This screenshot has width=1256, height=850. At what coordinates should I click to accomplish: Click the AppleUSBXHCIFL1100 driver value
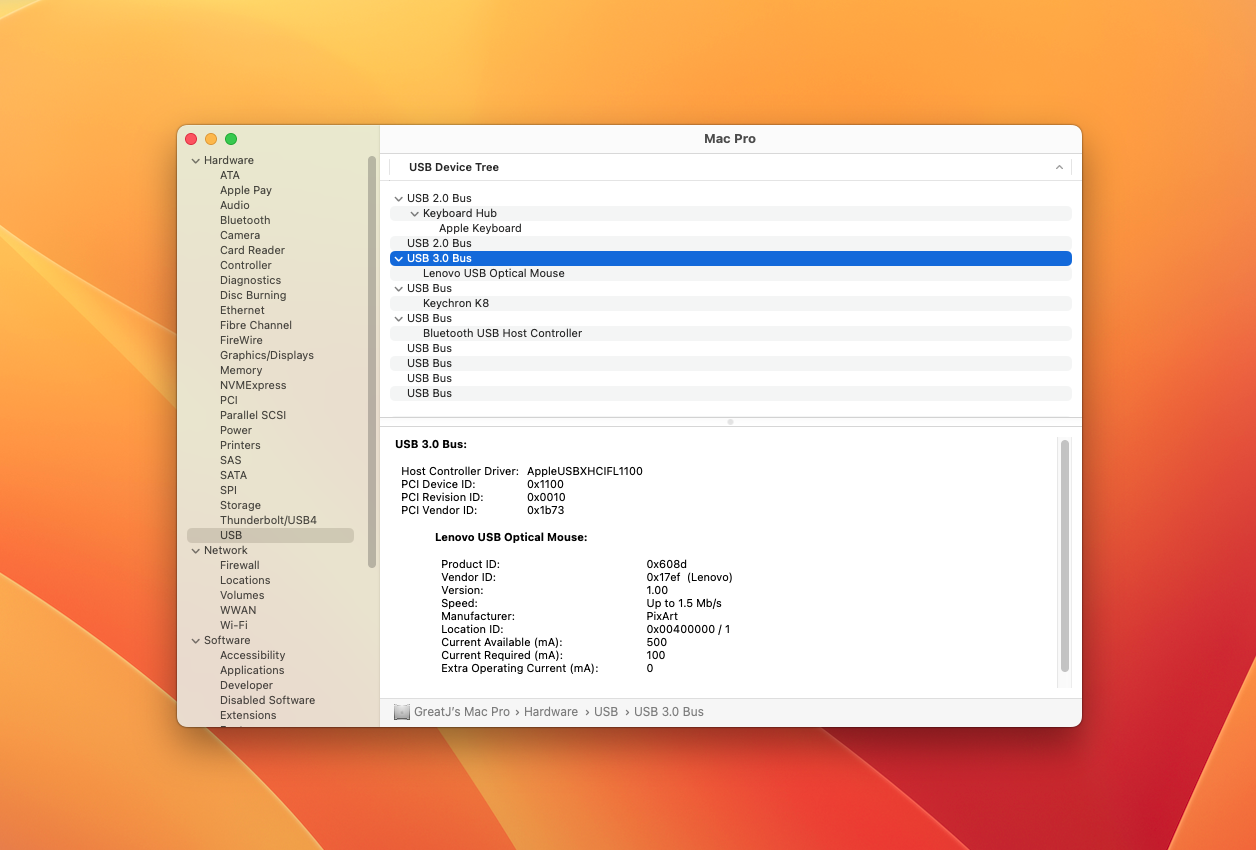[x=585, y=471]
